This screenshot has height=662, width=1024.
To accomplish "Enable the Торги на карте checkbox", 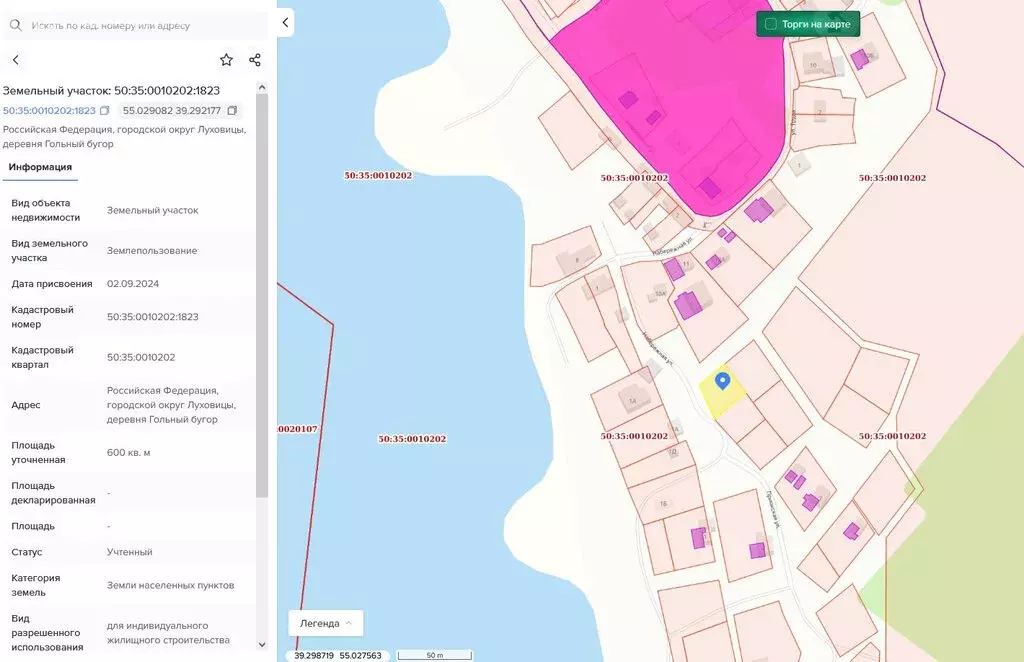I will point(770,24).
